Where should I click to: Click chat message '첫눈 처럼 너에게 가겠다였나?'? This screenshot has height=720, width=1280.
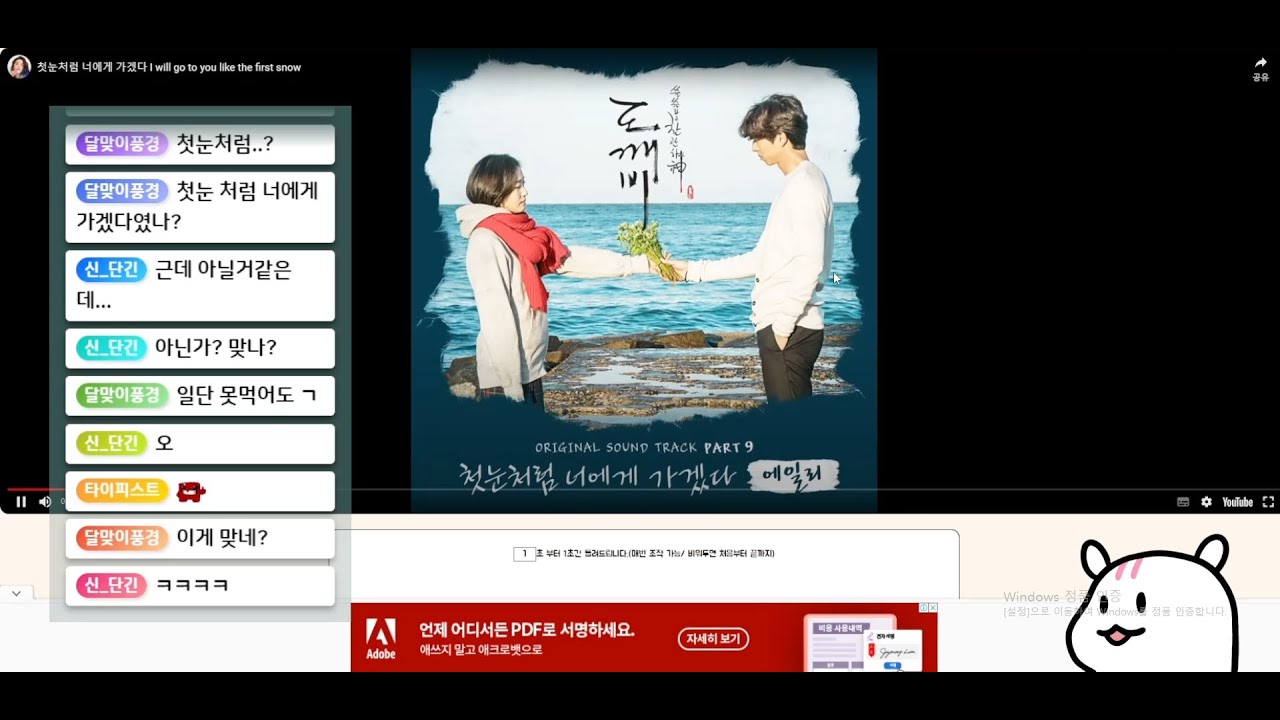pos(200,207)
